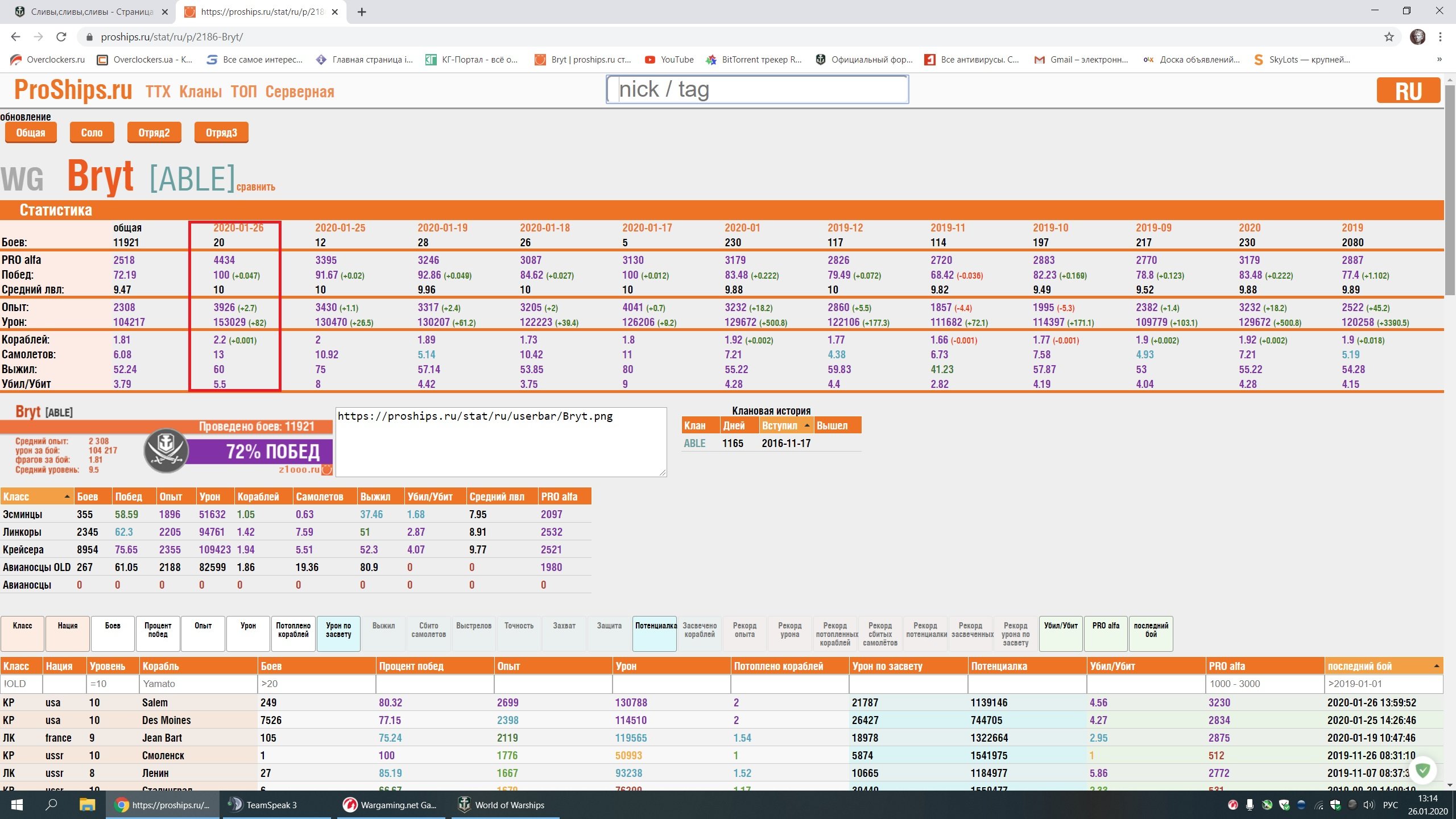Sort by the 'последний бой' column arrow

click(x=1436, y=666)
